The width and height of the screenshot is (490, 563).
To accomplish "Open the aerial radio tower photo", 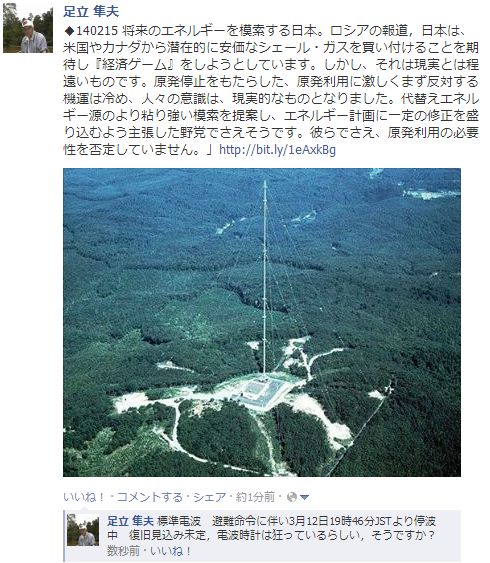I will point(262,322).
